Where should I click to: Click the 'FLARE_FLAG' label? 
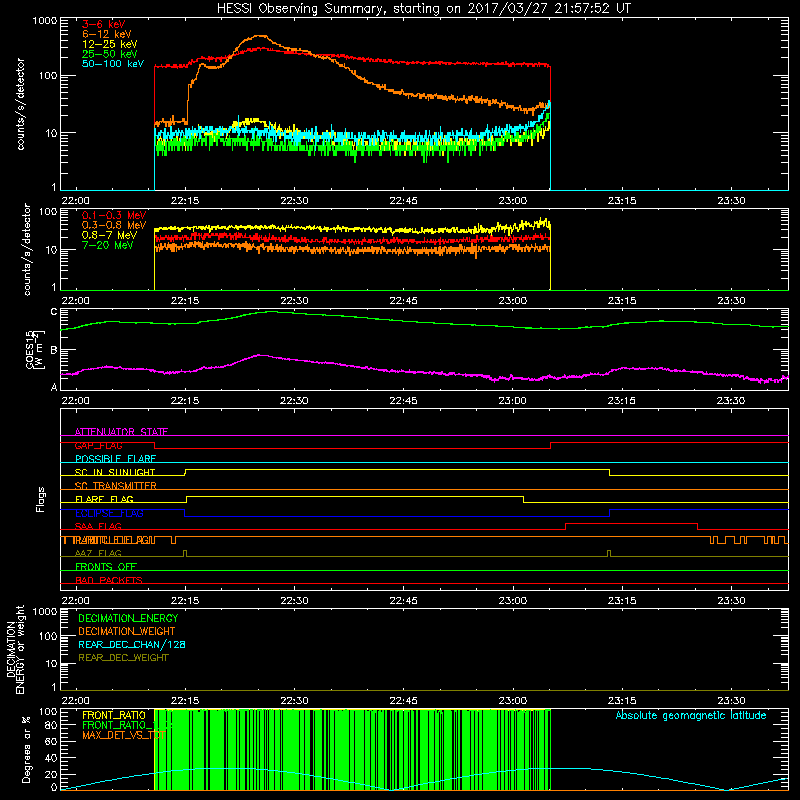(104, 499)
